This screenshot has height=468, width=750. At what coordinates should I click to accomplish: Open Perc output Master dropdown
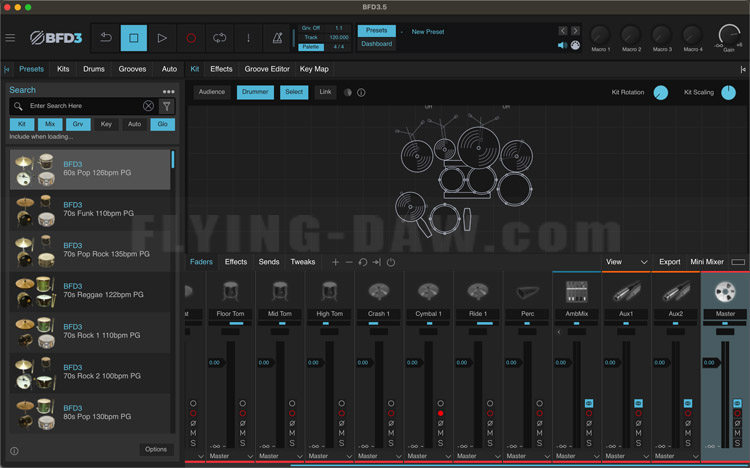[x=528, y=456]
